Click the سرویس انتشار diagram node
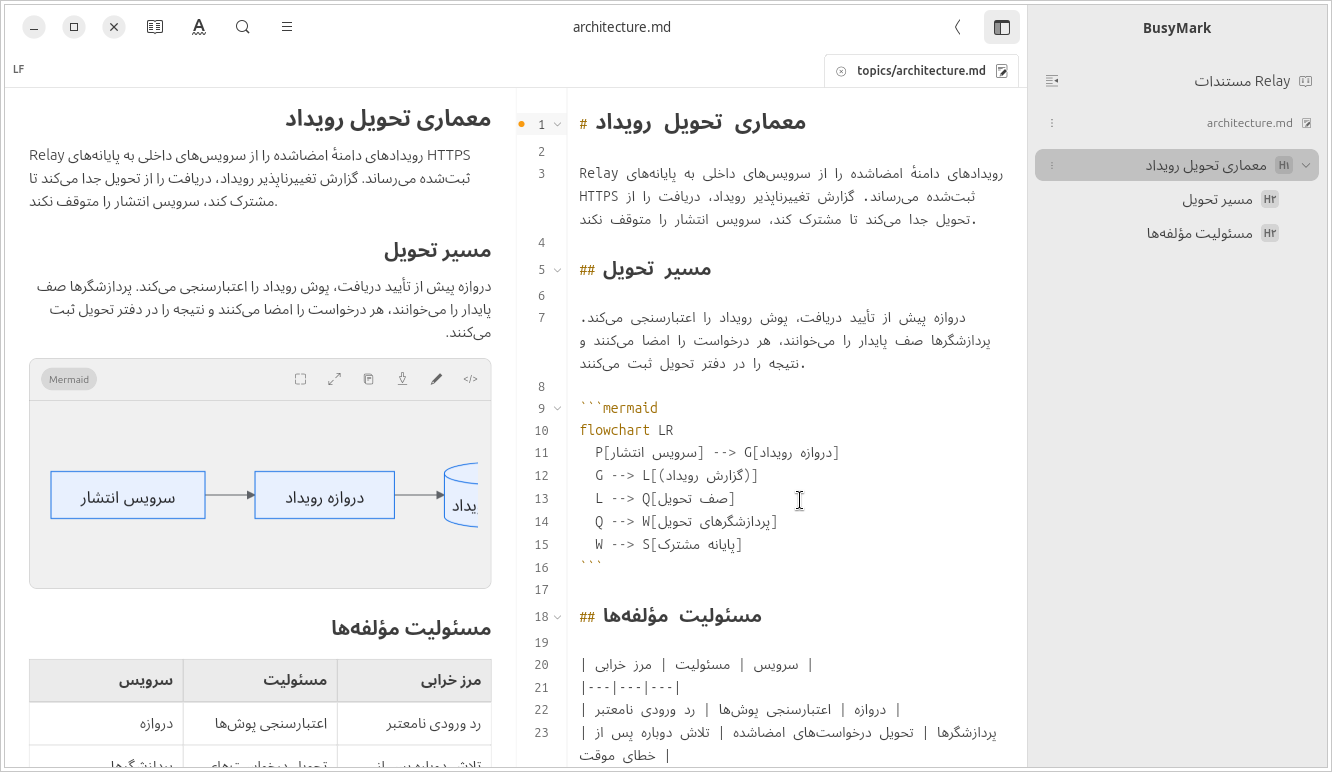1332x772 pixels. [128, 495]
